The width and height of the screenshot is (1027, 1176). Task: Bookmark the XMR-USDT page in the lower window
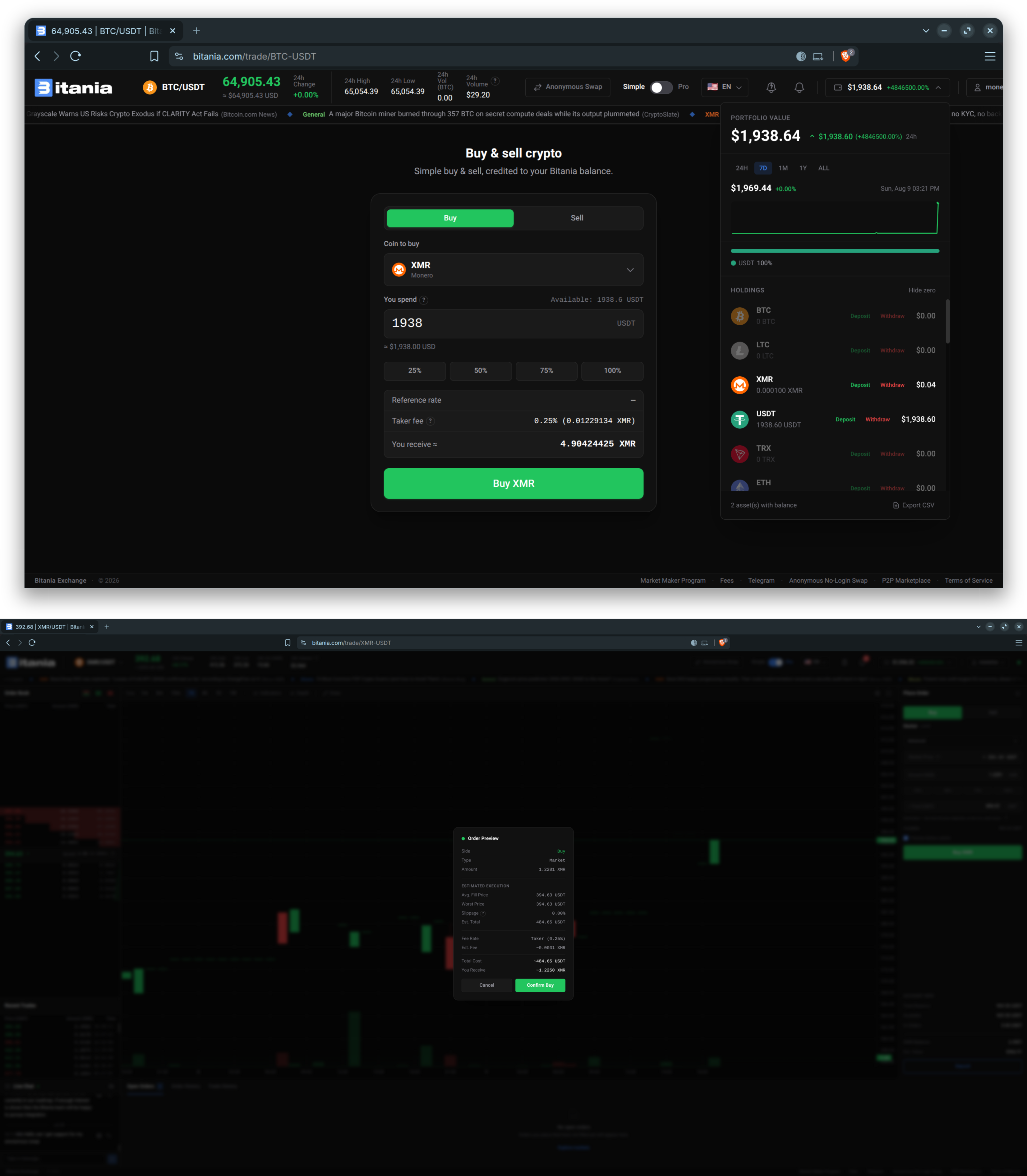coord(288,643)
